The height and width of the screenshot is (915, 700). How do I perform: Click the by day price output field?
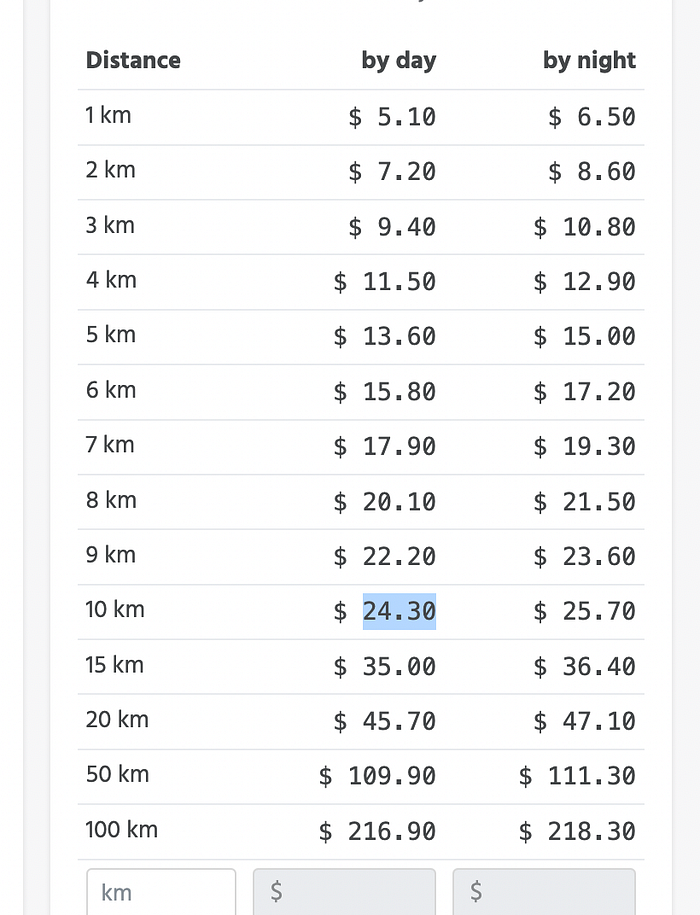[x=344, y=892]
